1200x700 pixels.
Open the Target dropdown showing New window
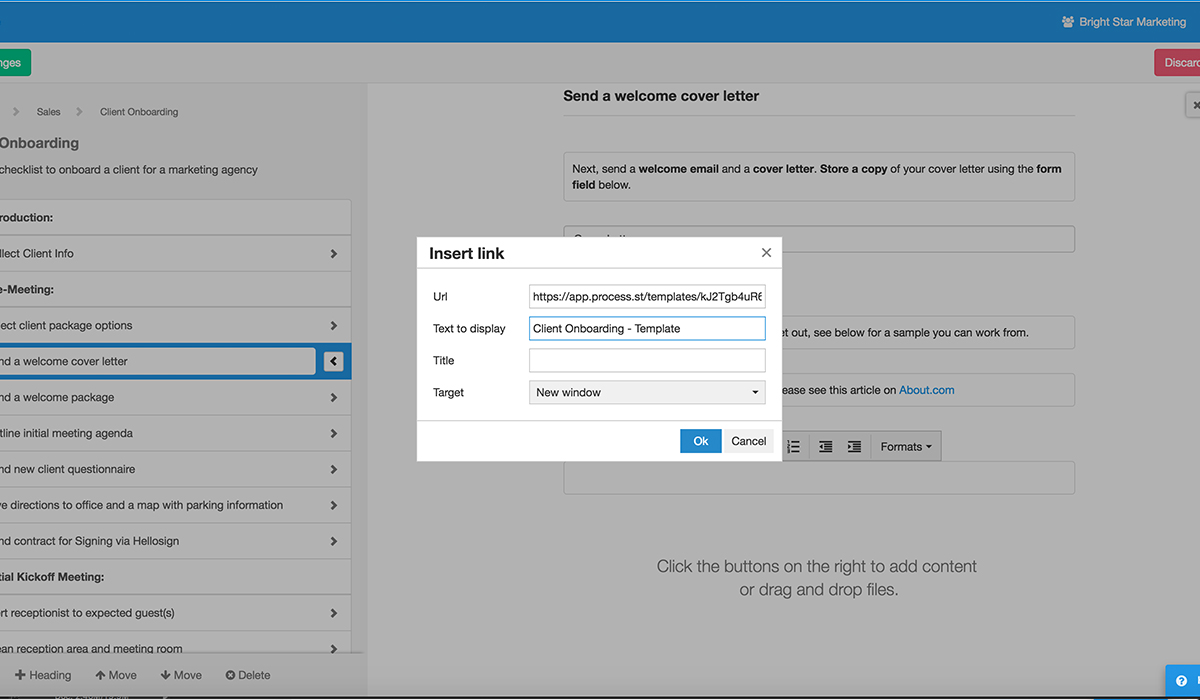647,392
